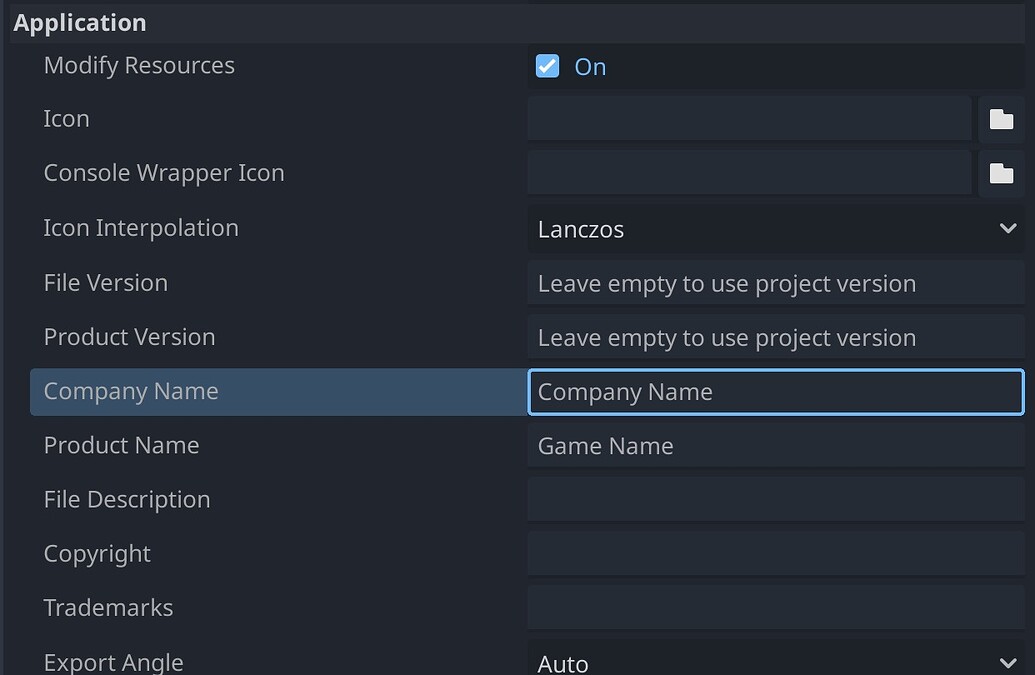Viewport: 1035px width, 675px height.
Task: Open the file browser for the Icon property
Action: tap(1002, 118)
